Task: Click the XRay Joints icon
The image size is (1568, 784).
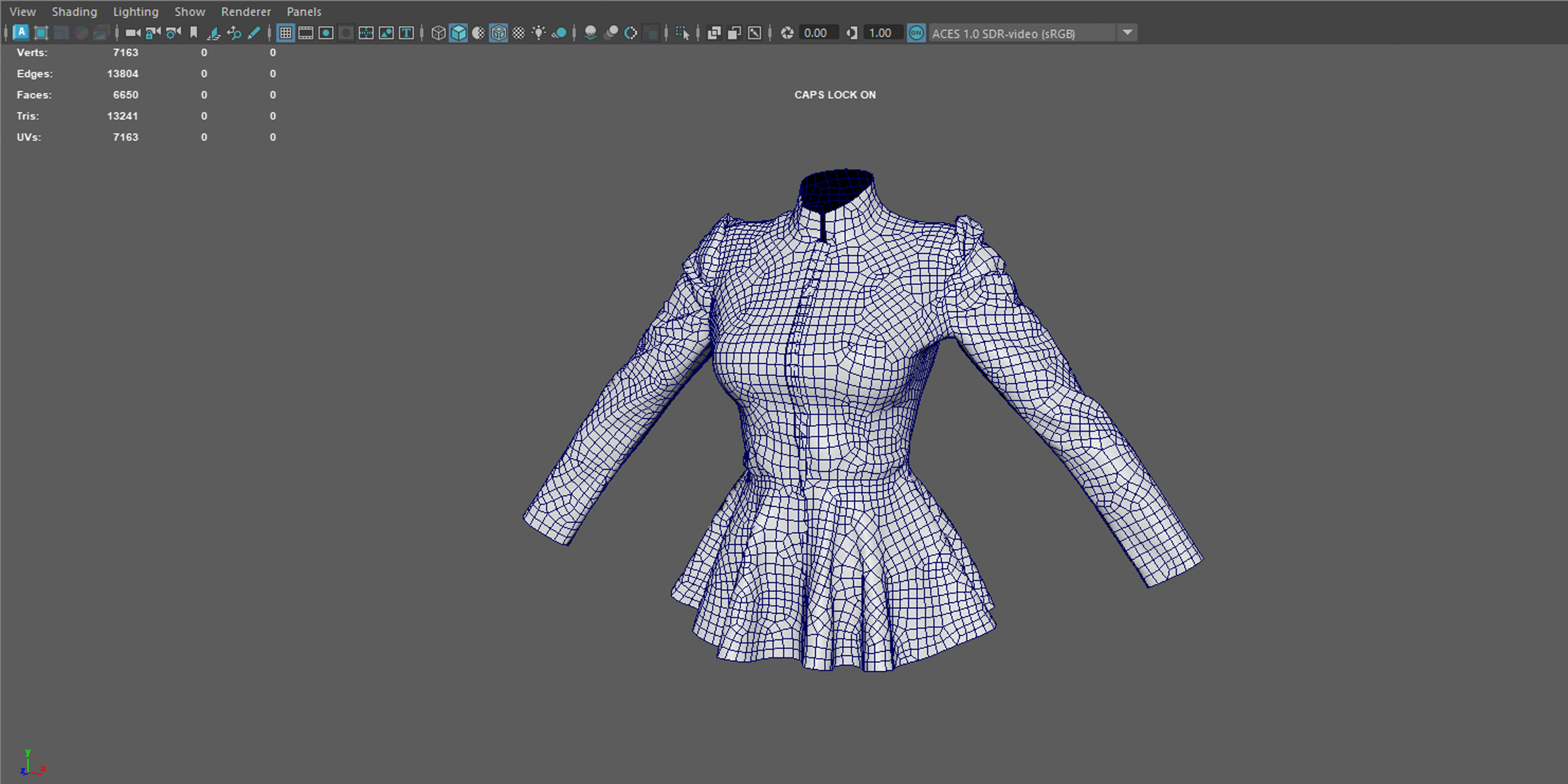Action: (x=754, y=33)
